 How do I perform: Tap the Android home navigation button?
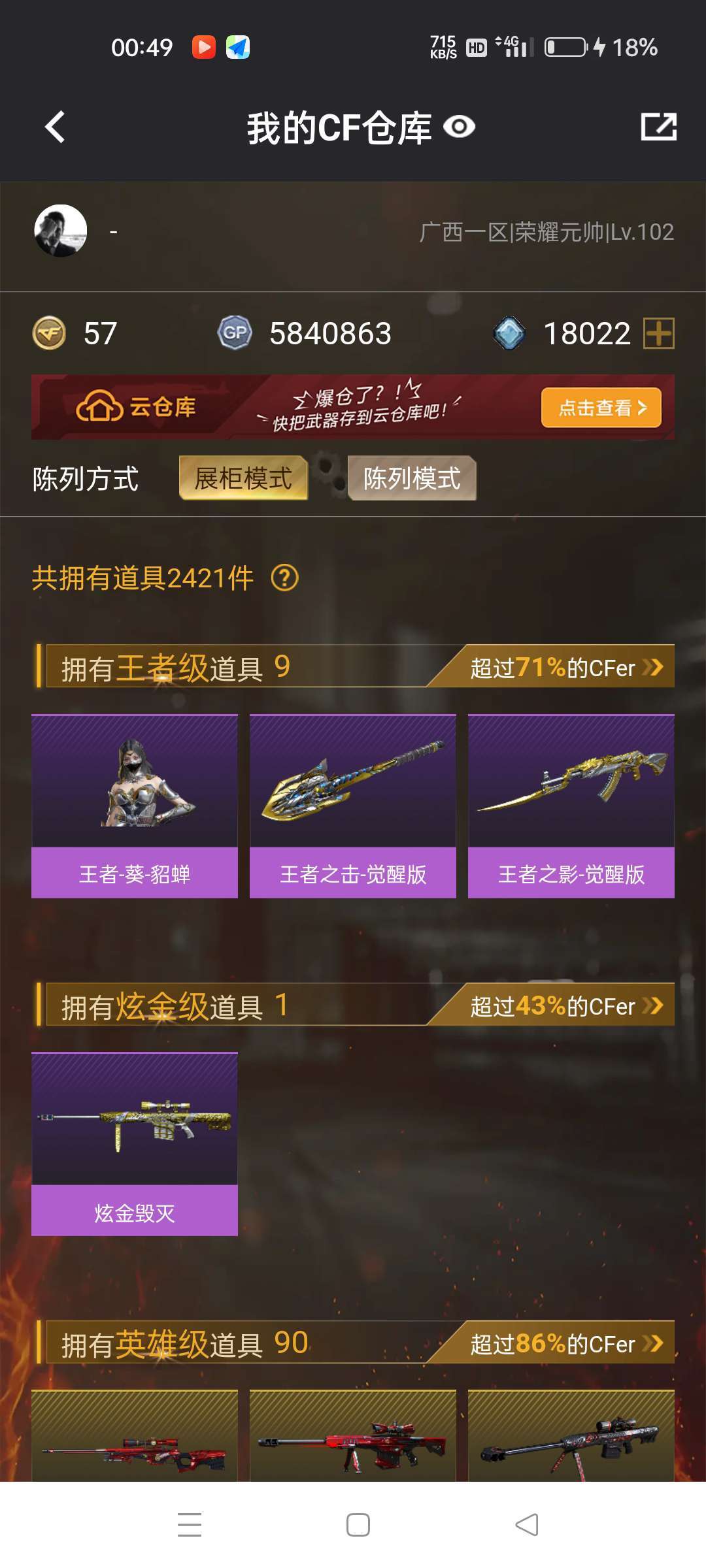(358, 1525)
